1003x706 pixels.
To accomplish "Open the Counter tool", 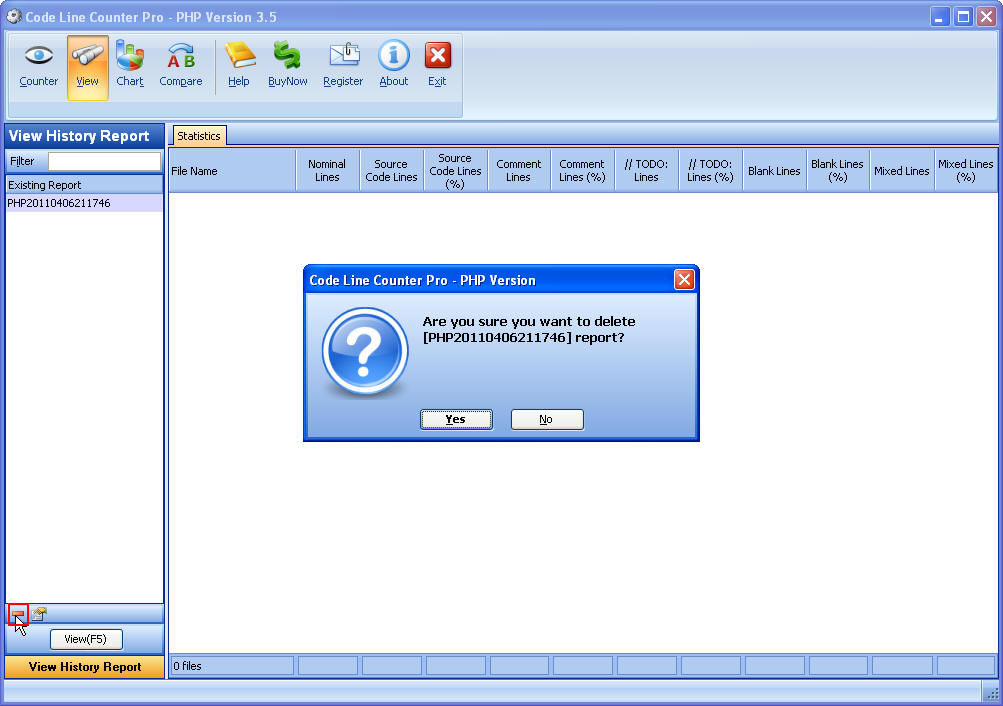I will (x=37, y=63).
